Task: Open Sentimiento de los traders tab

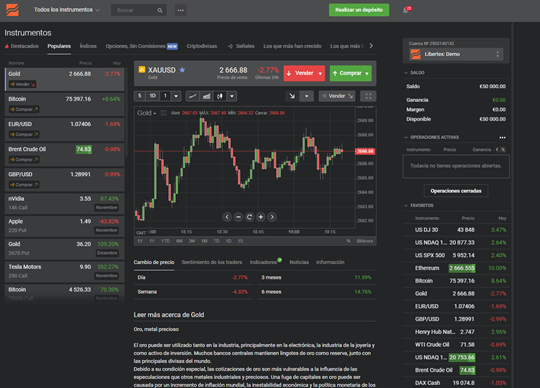Action: (212, 262)
